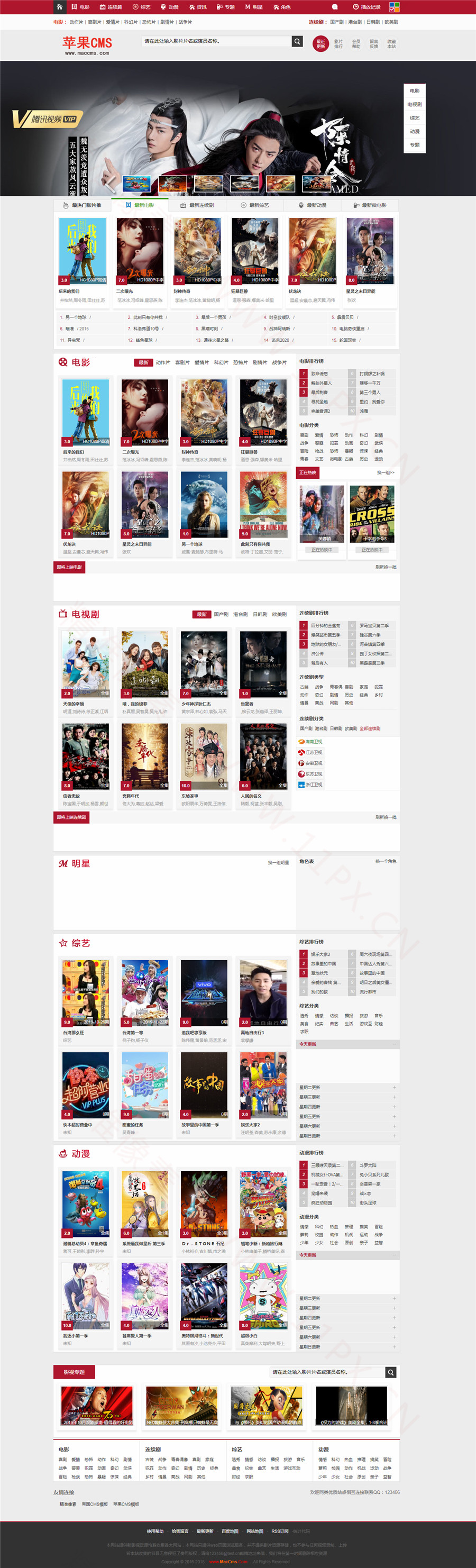476x1568 pixels.
Task: Open 连续剧 in the top navigation menu
Action: tap(111, 7)
